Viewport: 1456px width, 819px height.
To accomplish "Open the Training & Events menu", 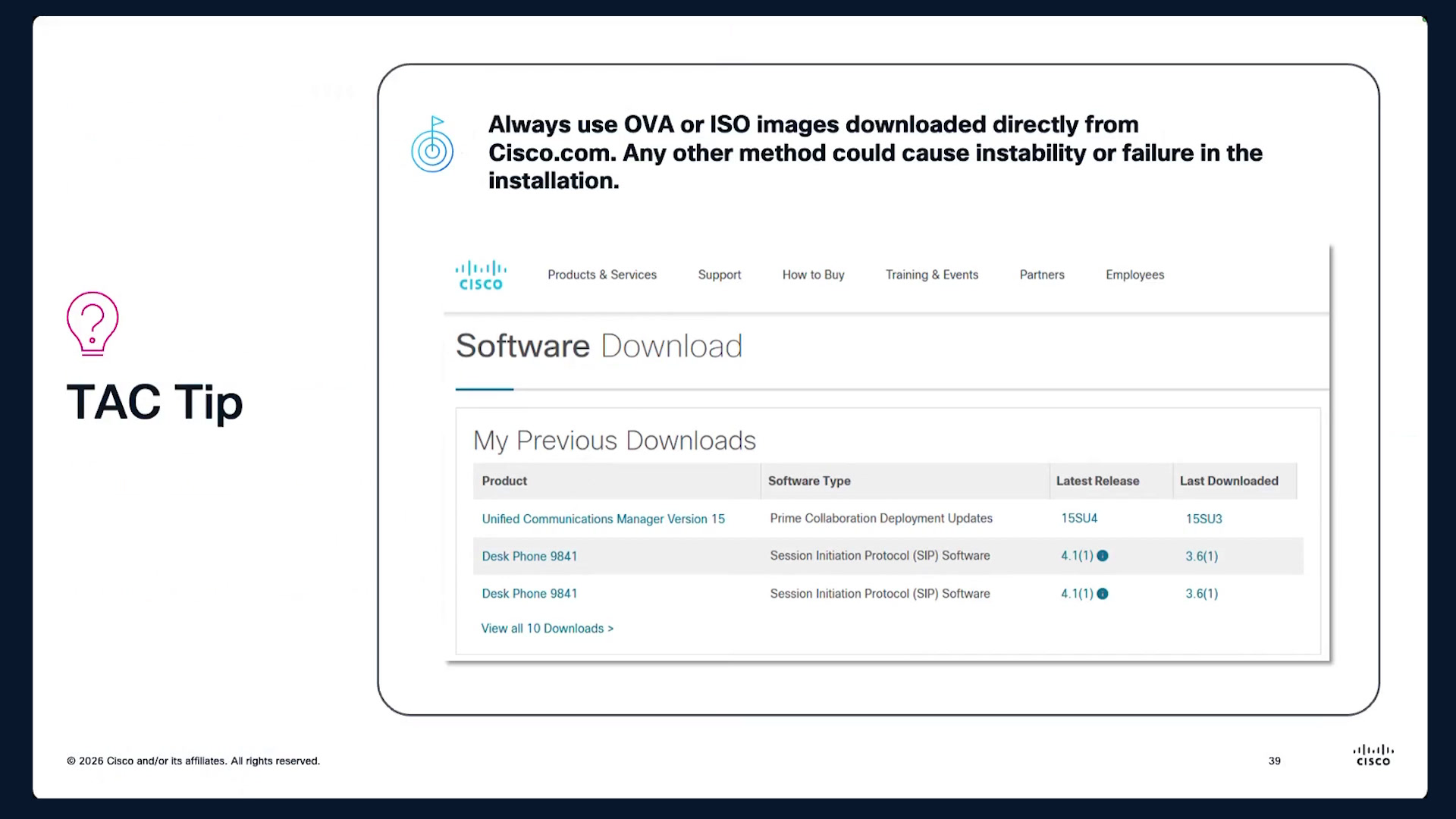I will click(932, 275).
